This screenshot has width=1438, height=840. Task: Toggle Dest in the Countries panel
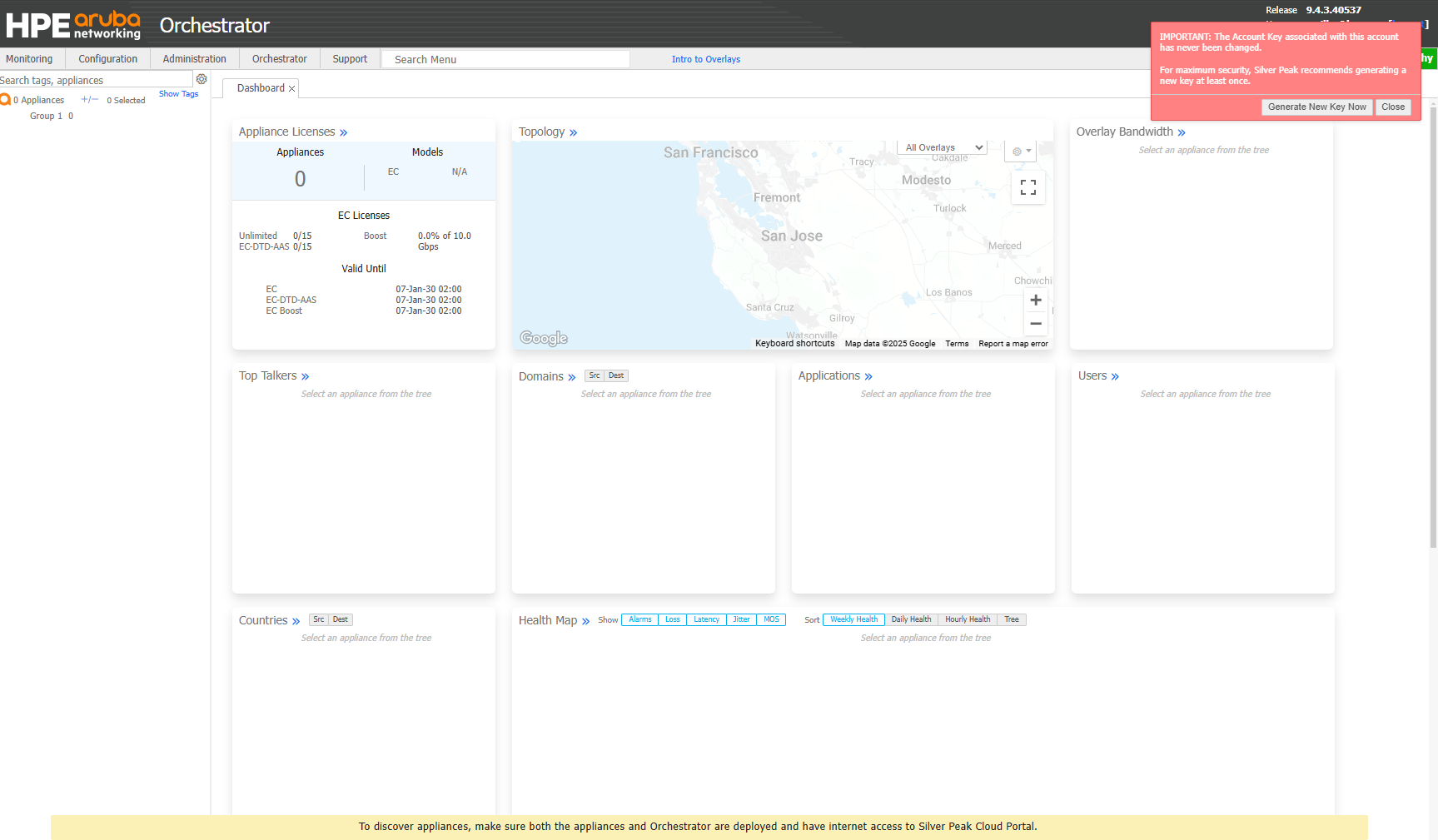(x=341, y=619)
